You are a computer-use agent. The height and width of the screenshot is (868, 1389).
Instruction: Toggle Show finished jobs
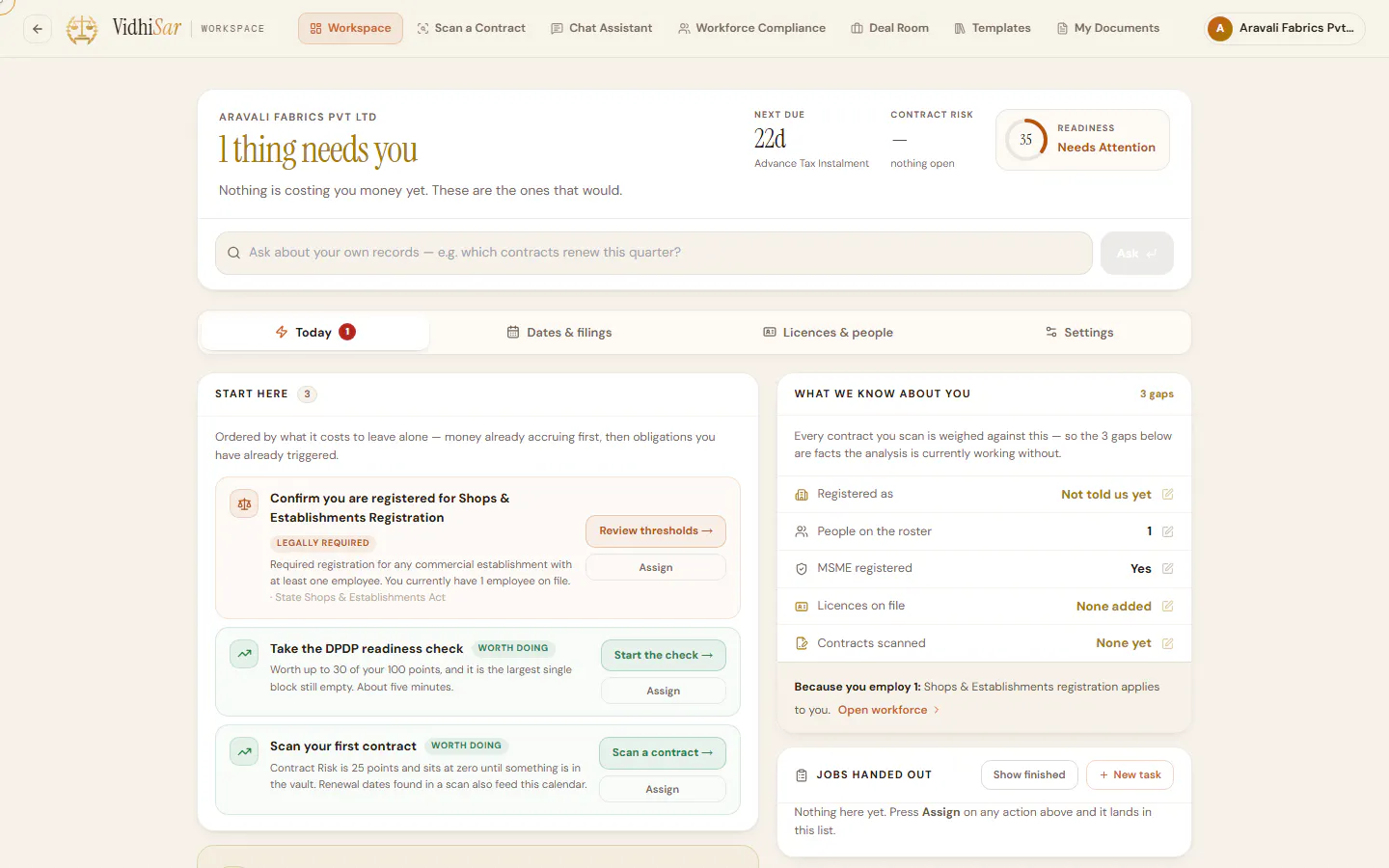pyautogui.click(x=1029, y=775)
